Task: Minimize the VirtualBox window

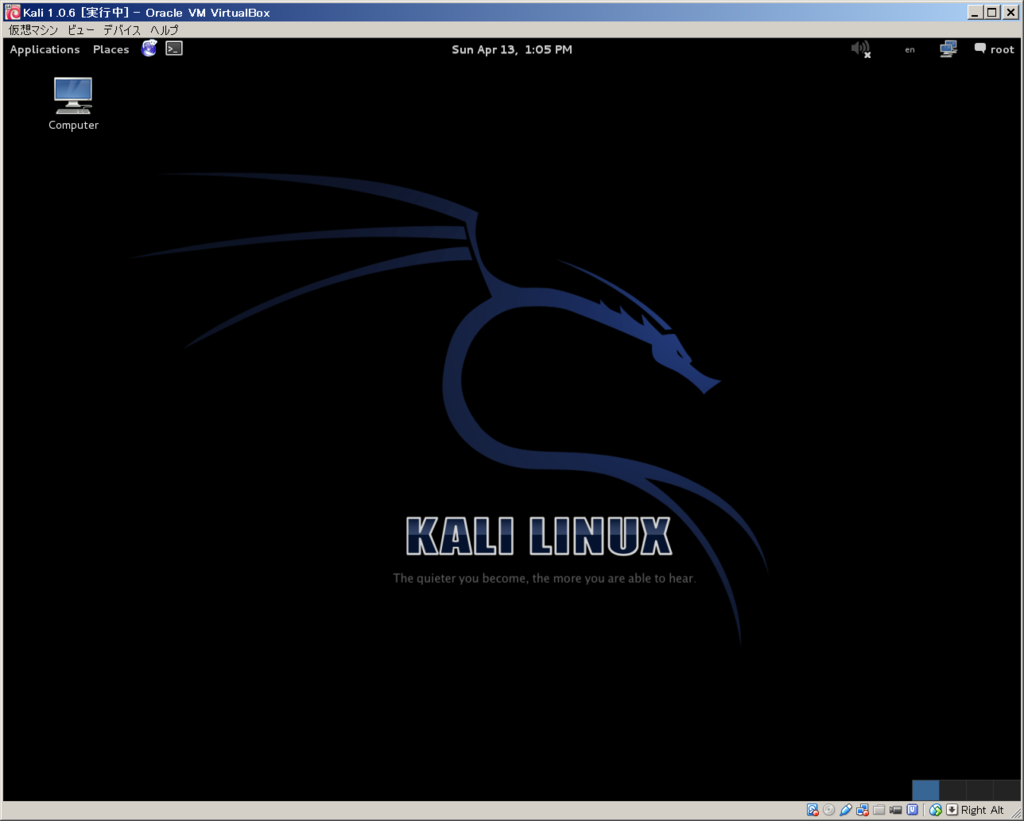Action: click(x=975, y=12)
